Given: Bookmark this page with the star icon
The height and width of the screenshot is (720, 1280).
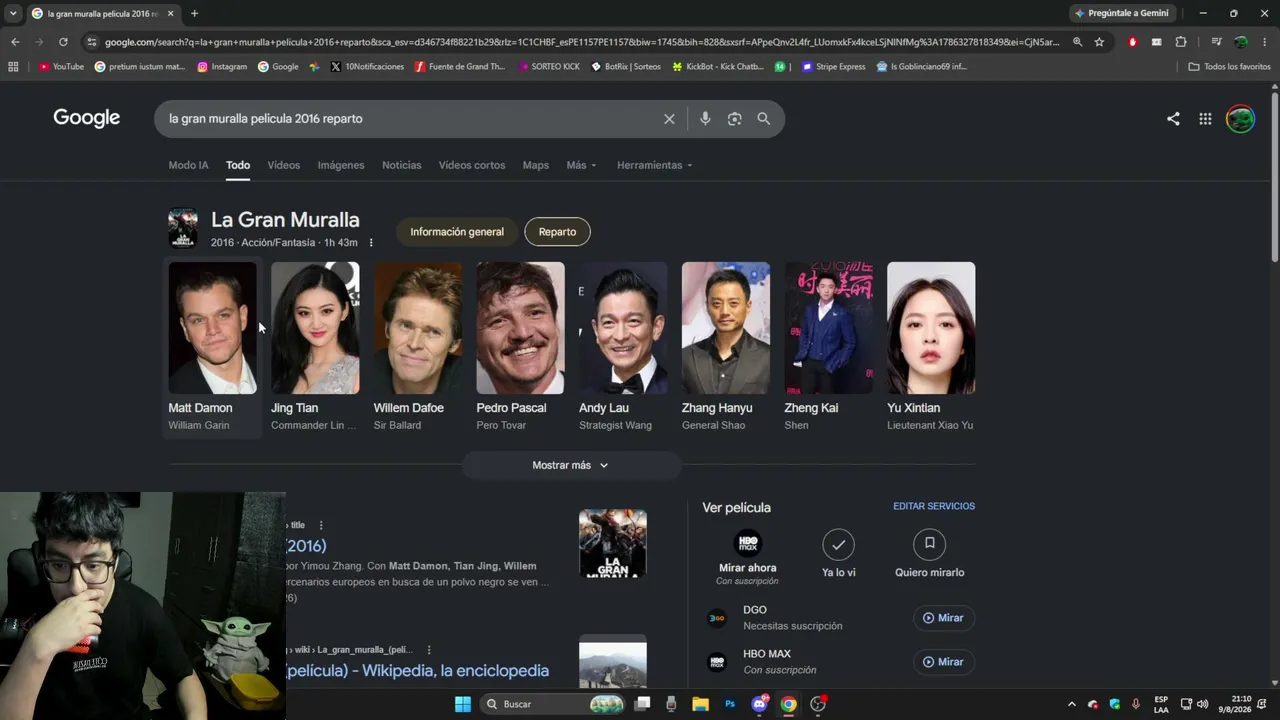Looking at the screenshot, I should click(1099, 42).
